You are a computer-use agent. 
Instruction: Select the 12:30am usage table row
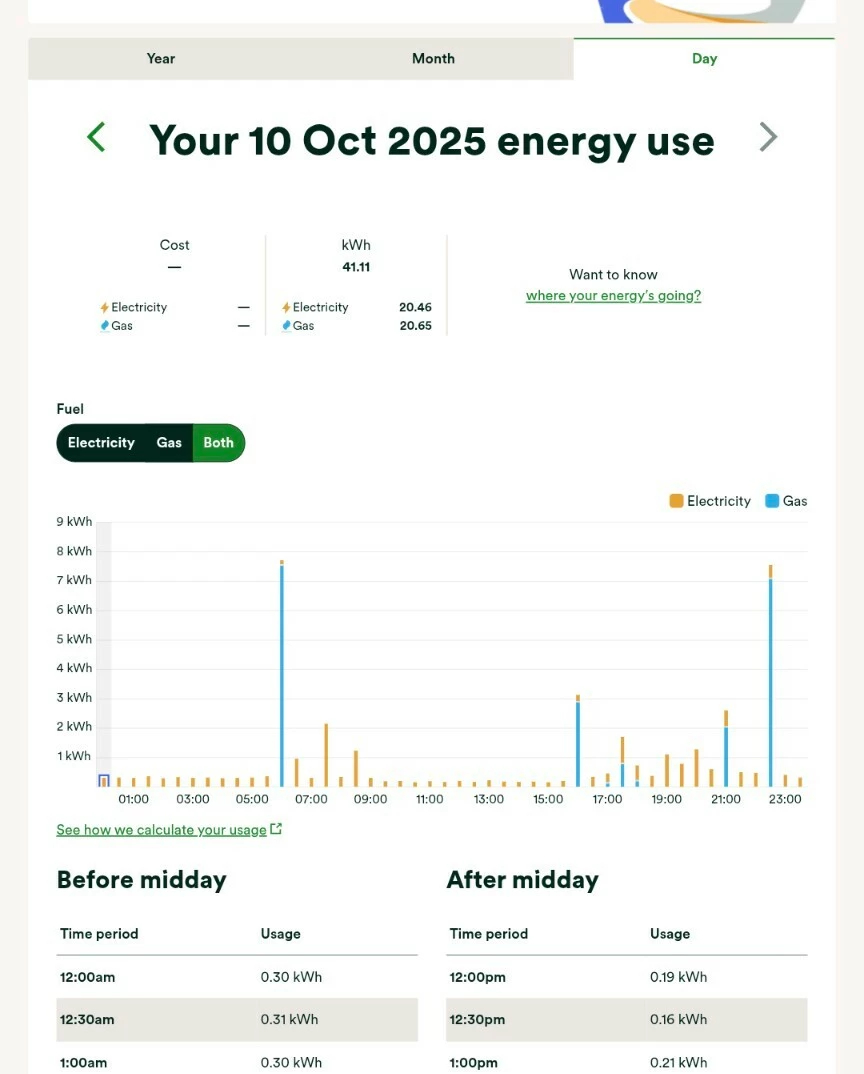pos(237,1020)
